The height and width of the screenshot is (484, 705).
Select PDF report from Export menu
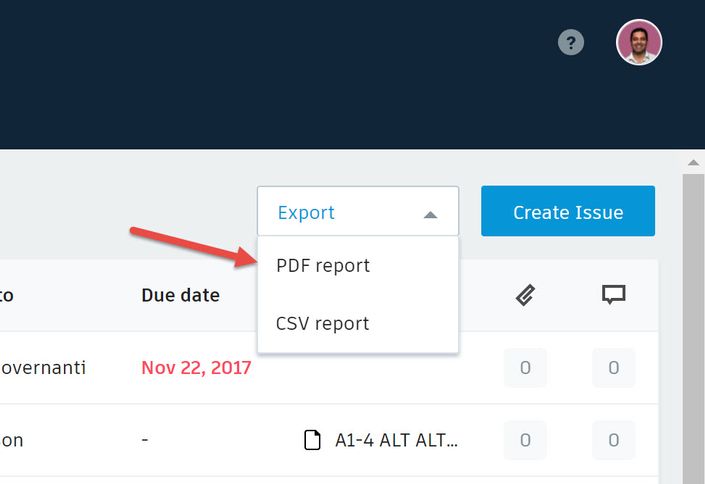[323, 266]
